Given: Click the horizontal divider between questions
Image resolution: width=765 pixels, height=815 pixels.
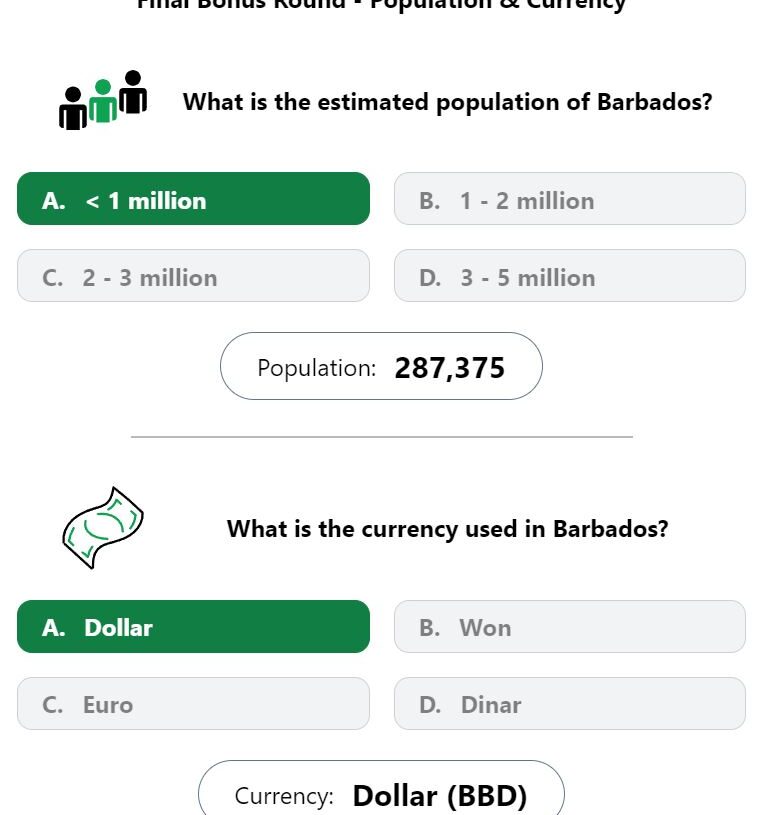Looking at the screenshot, I should pos(382,437).
